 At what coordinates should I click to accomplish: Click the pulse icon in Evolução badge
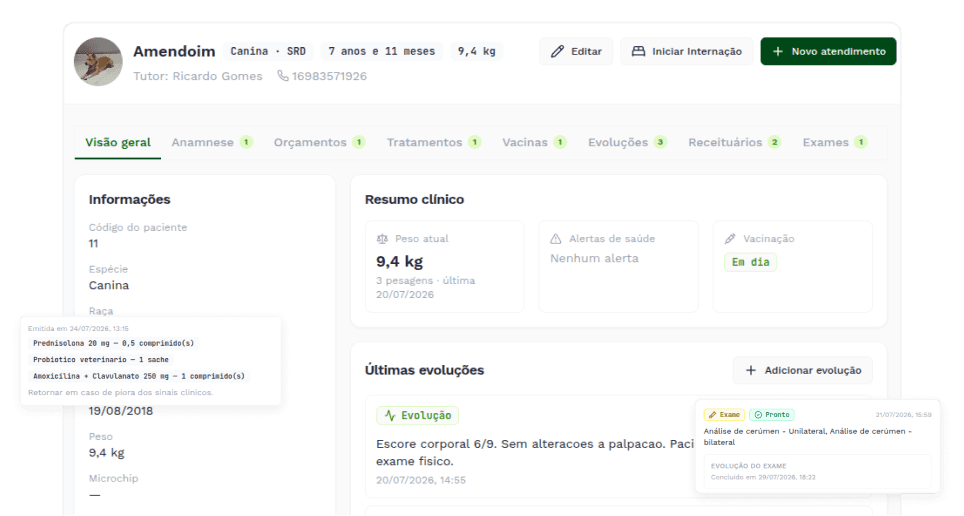point(390,416)
